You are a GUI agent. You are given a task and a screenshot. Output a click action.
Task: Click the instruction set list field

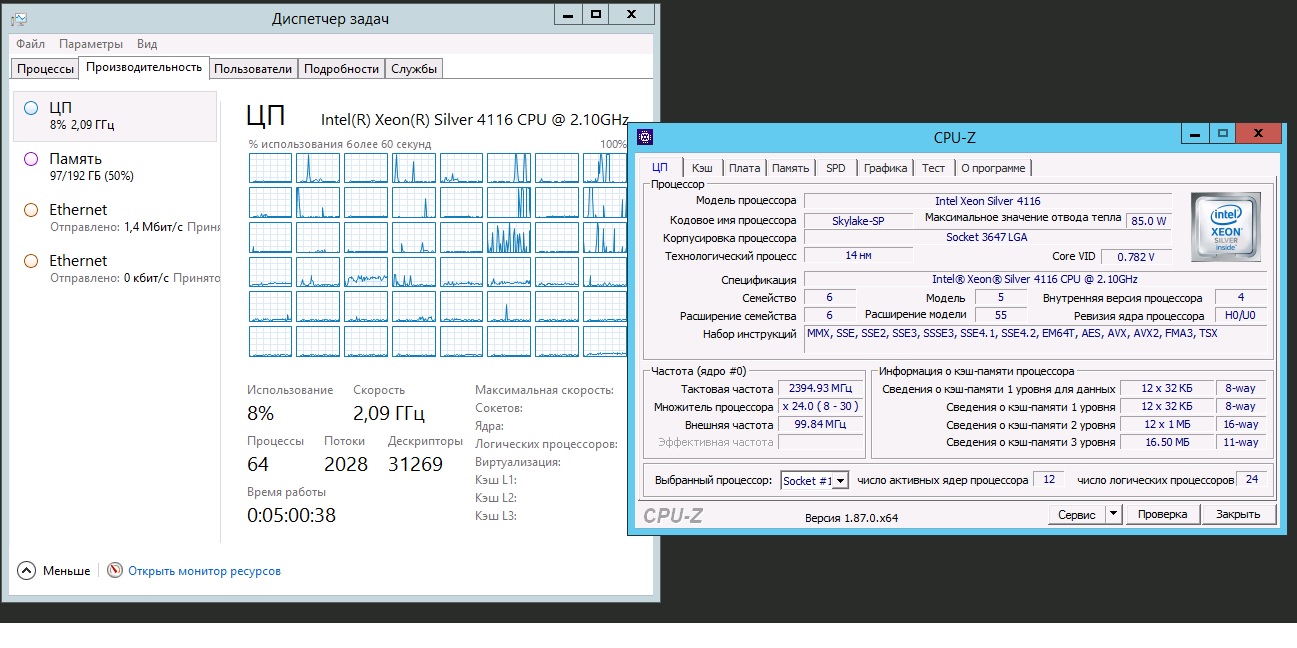pyautogui.click(x=1035, y=339)
